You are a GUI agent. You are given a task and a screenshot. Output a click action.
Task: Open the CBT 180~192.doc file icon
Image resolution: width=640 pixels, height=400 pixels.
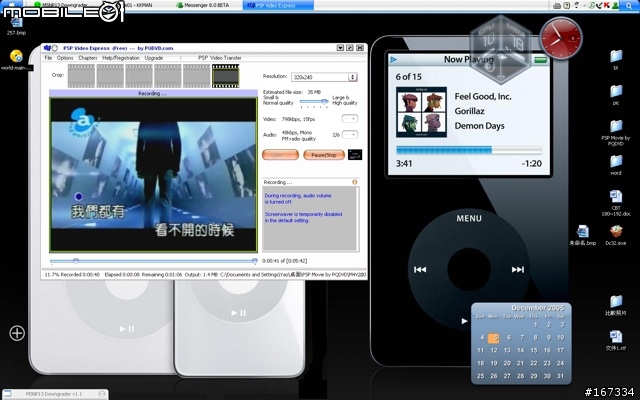click(x=616, y=203)
